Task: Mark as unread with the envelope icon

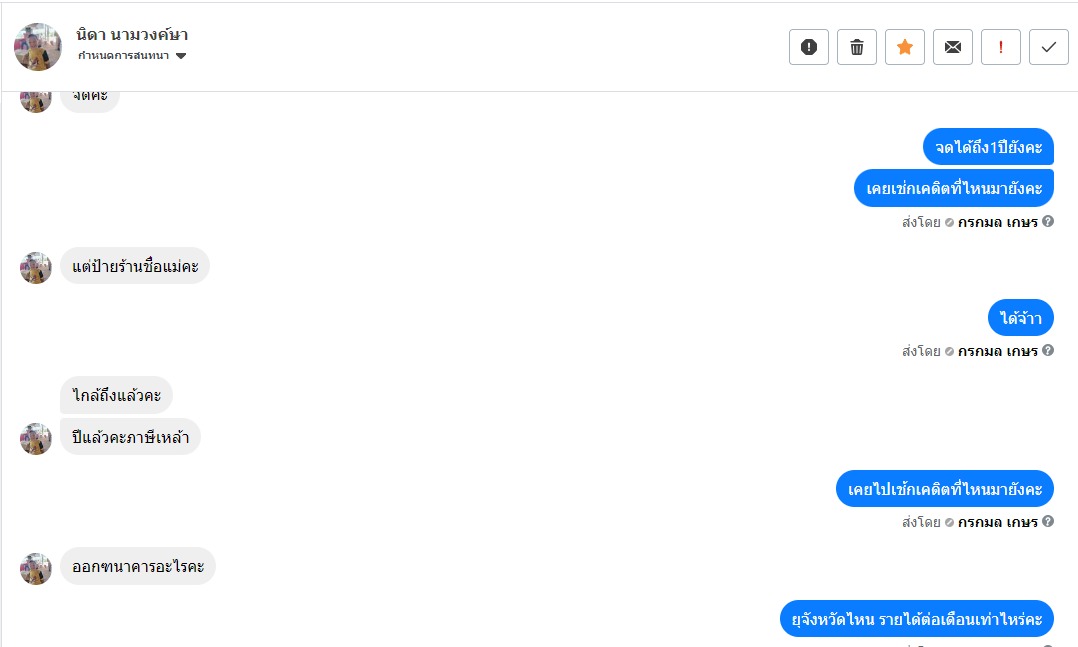Action: [953, 47]
